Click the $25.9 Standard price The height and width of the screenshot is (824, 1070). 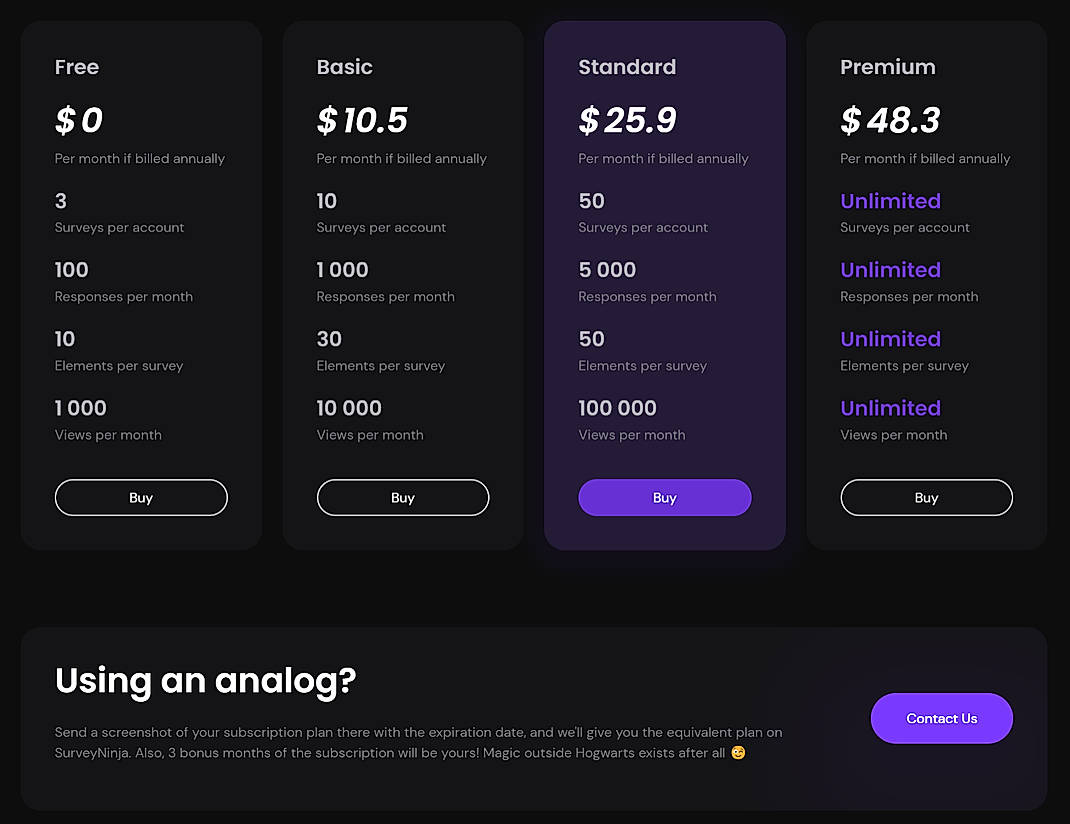point(628,120)
